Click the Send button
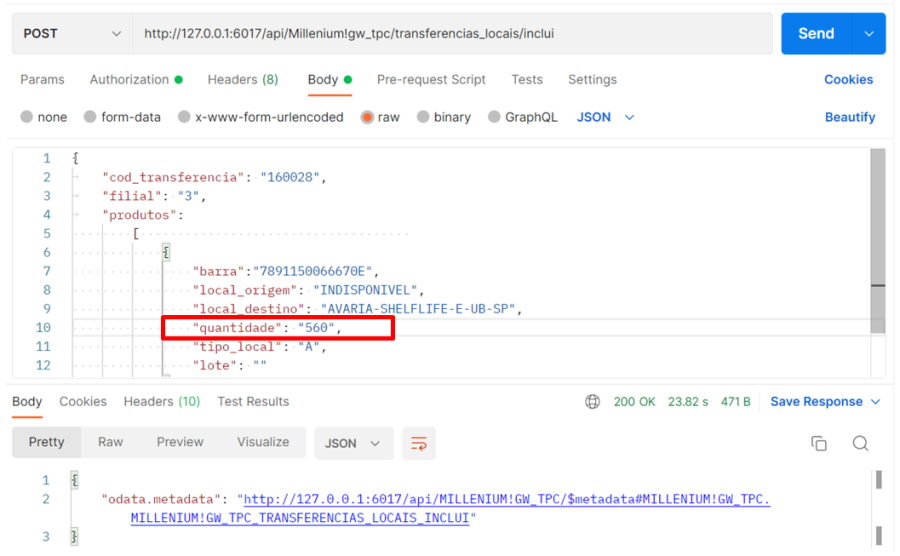The width and height of the screenshot is (900, 556). point(816,33)
